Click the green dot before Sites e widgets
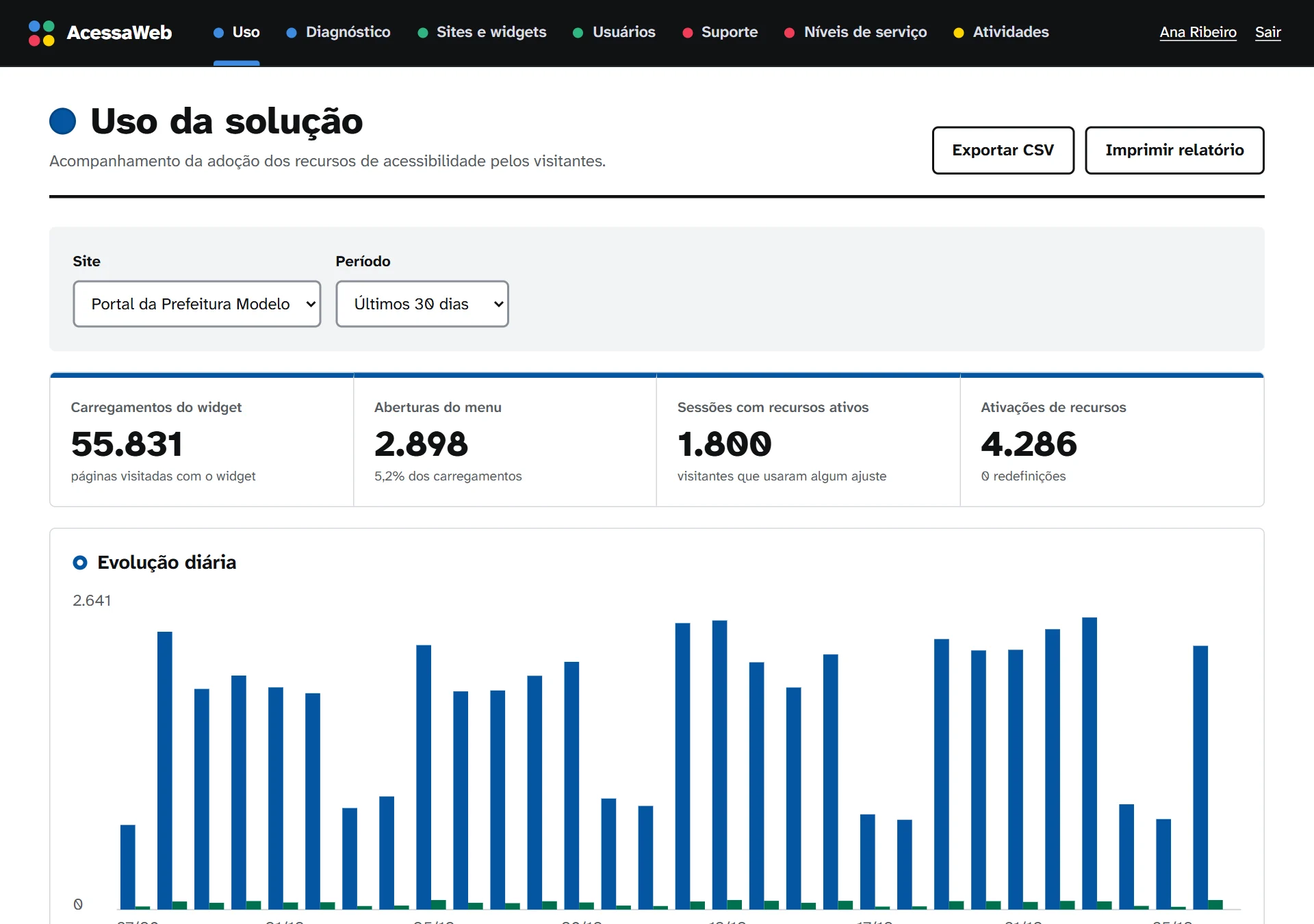Image resolution: width=1314 pixels, height=924 pixels. pos(423,33)
